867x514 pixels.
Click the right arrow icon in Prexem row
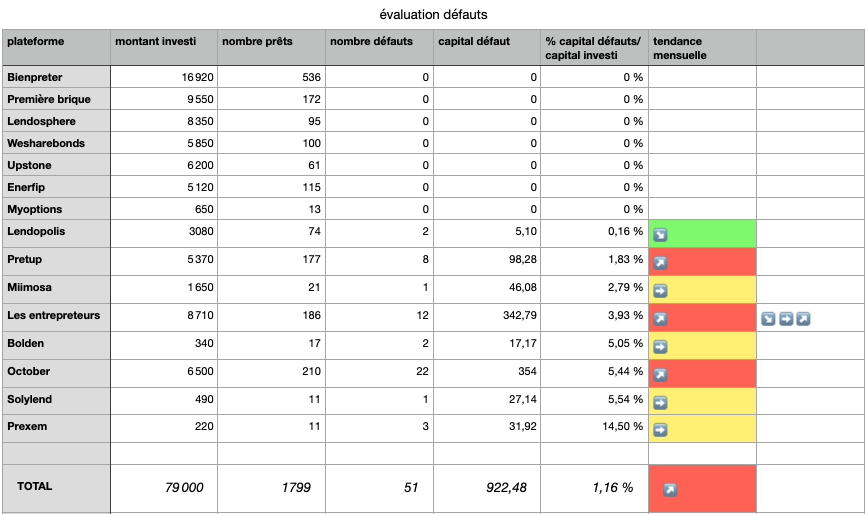(660, 430)
